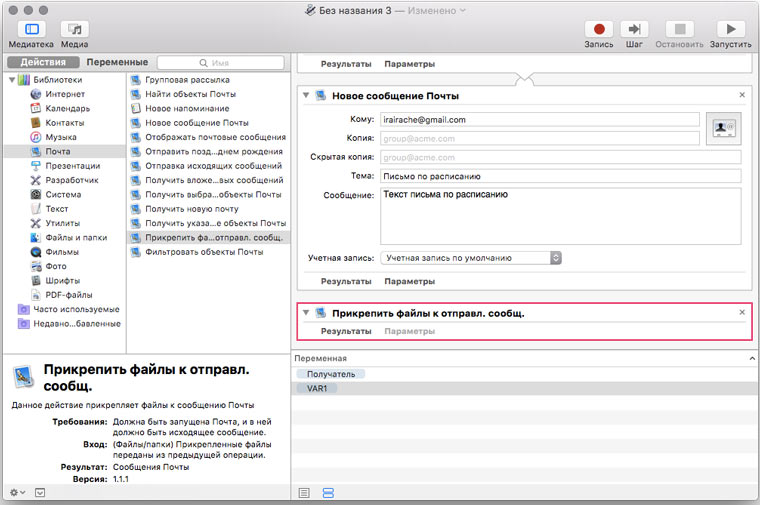
Task: Select Интернет in the library
Action: click(x=65, y=94)
